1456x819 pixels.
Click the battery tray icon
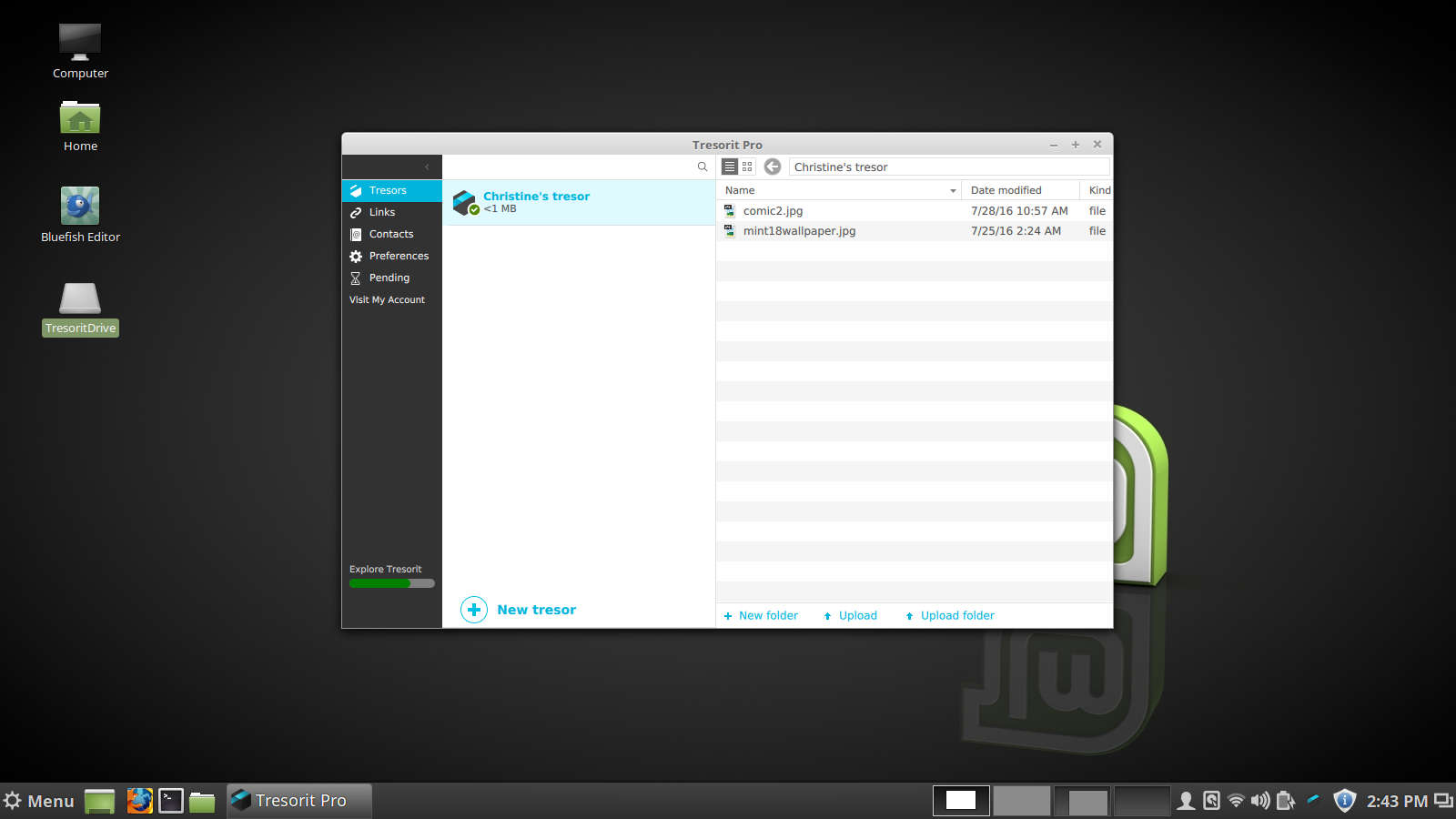coord(1285,801)
